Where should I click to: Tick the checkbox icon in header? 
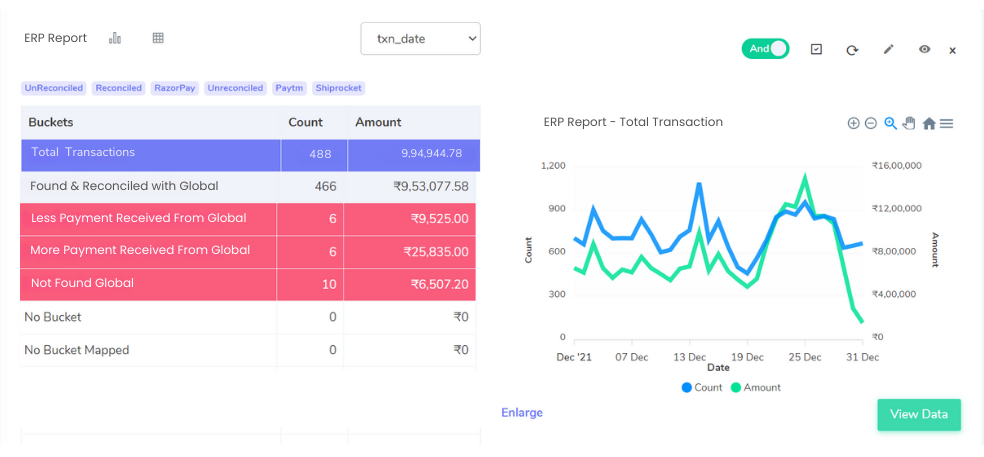(816, 49)
